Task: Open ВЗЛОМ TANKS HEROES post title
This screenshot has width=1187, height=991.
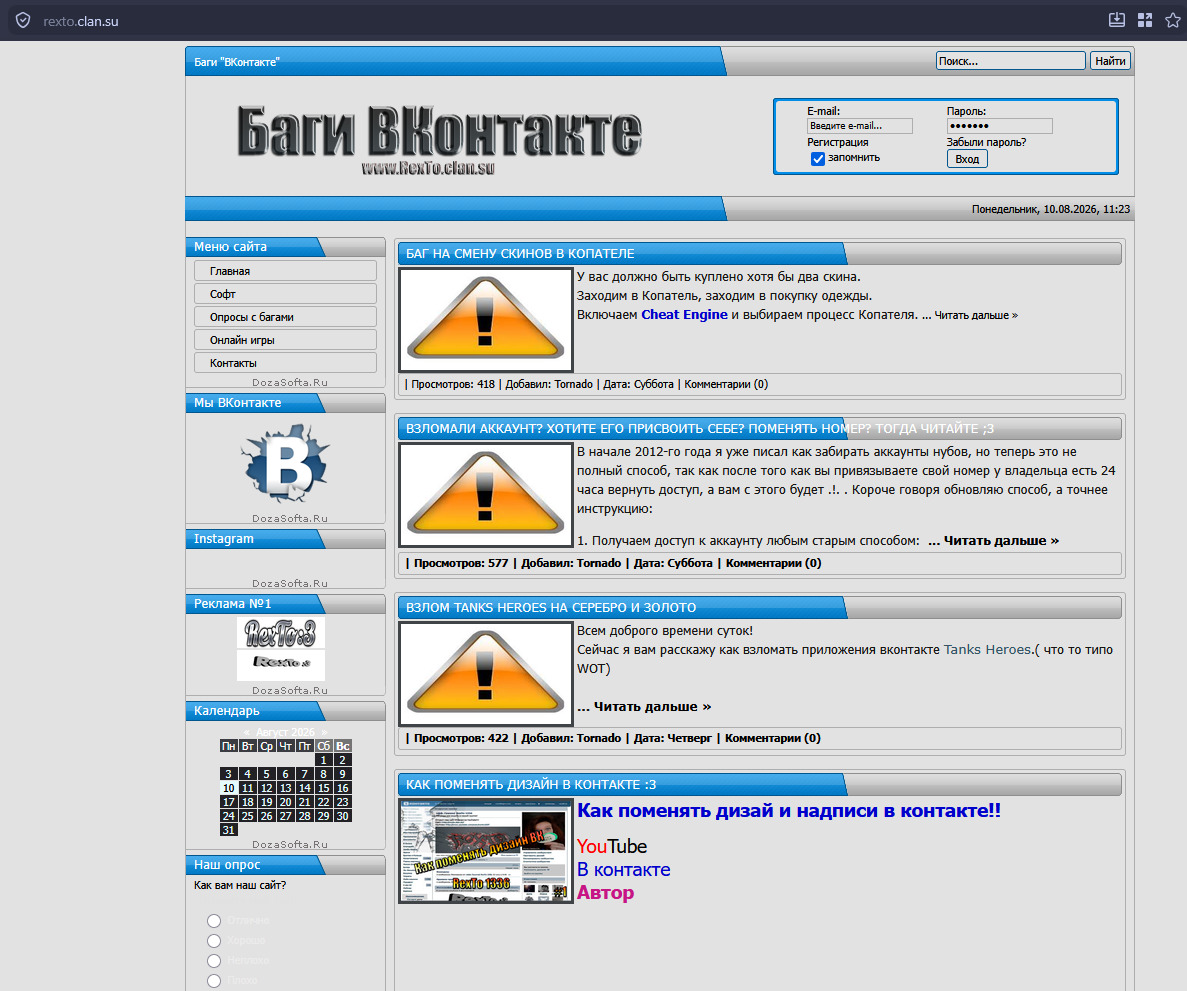Action: (550, 607)
